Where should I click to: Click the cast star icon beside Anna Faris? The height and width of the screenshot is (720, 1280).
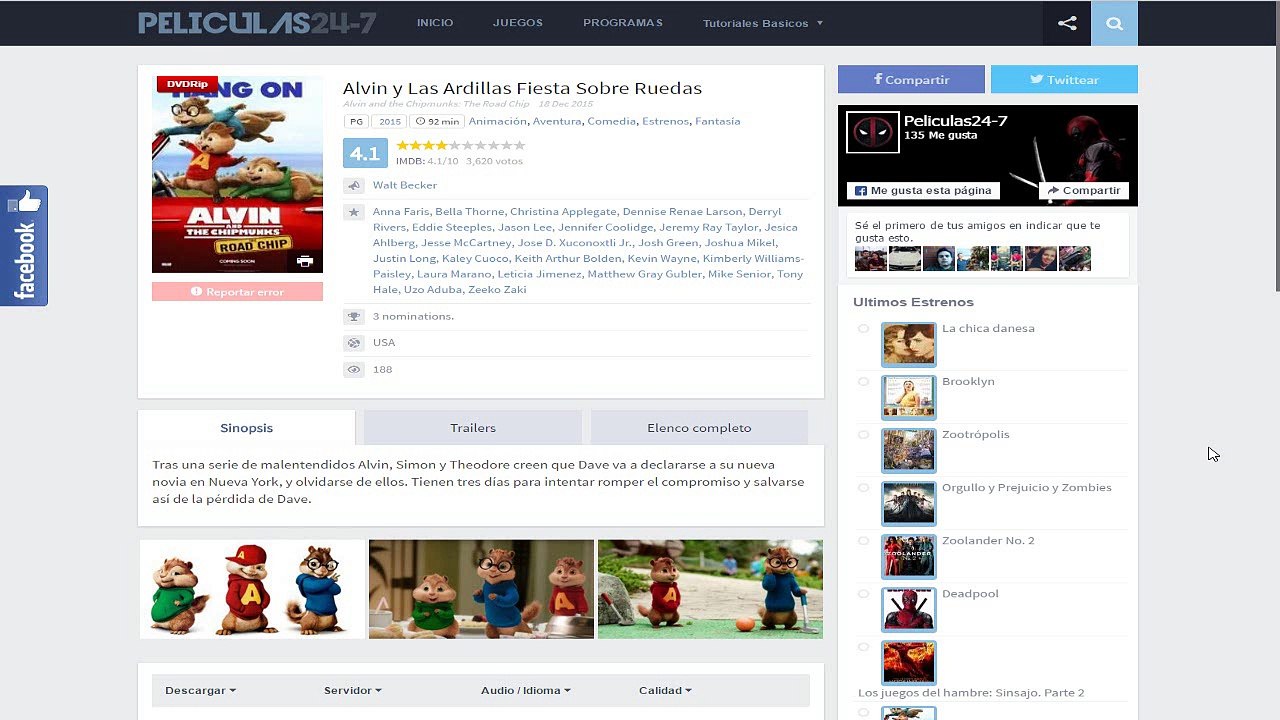353,212
